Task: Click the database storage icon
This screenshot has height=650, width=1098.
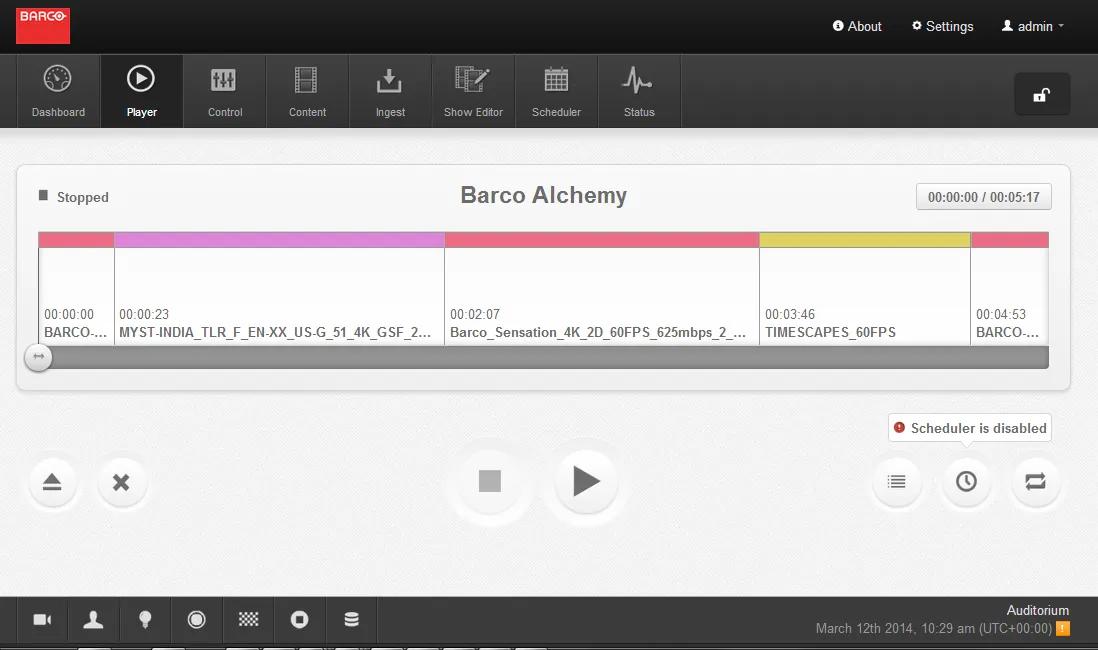Action: tap(351, 620)
